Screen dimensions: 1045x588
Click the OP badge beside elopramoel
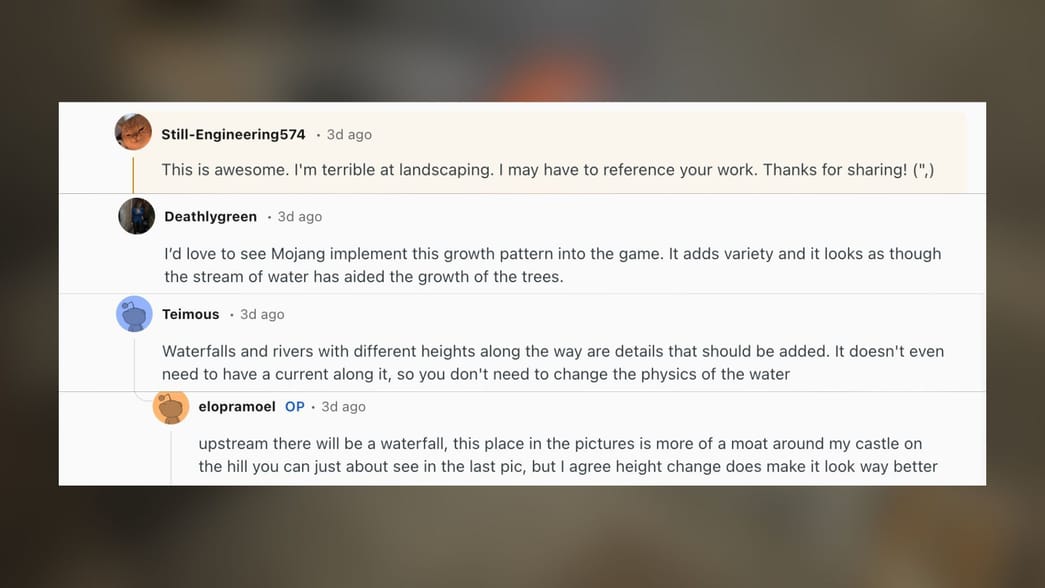click(294, 406)
